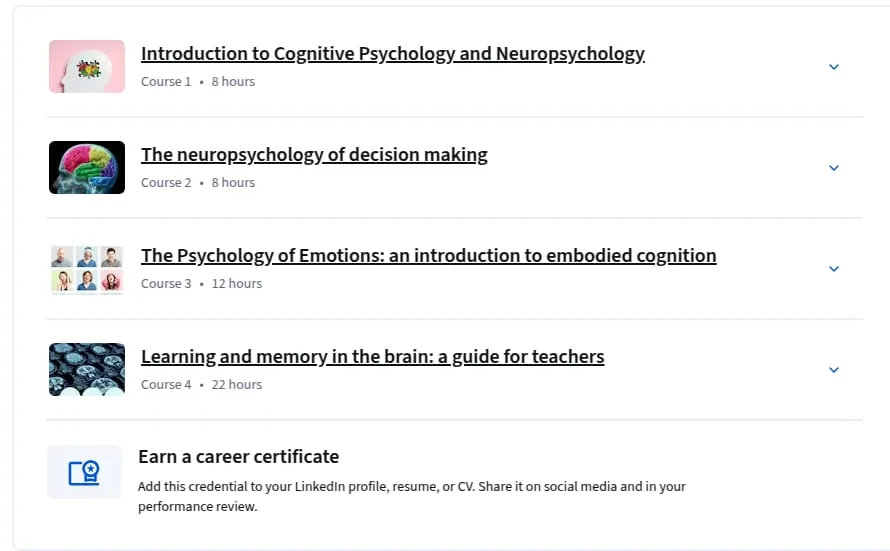Viewport: 890px width, 551px height.
Task: Click the LinkedIn credential description text
Action: [412, 497]
